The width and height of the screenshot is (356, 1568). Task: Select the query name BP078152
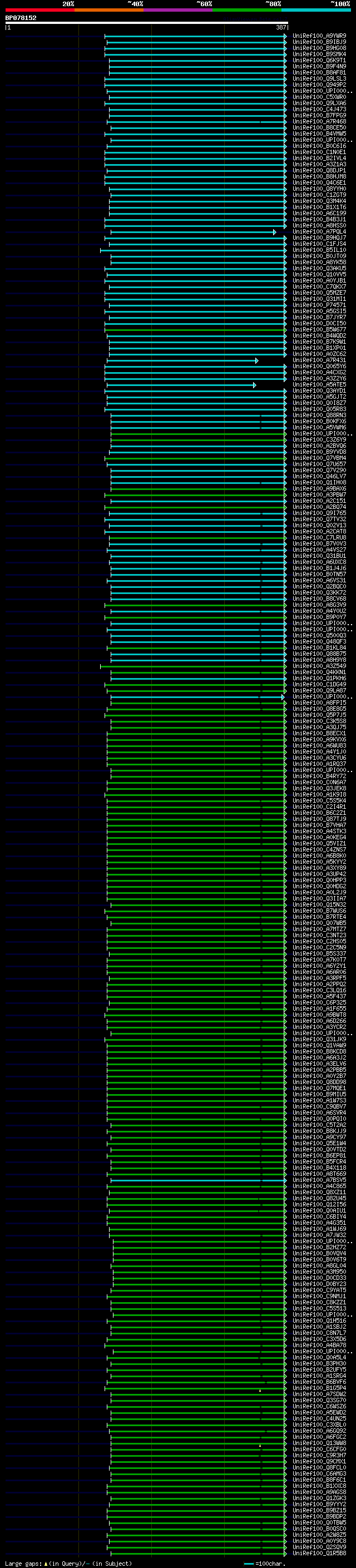pos(21,18)
